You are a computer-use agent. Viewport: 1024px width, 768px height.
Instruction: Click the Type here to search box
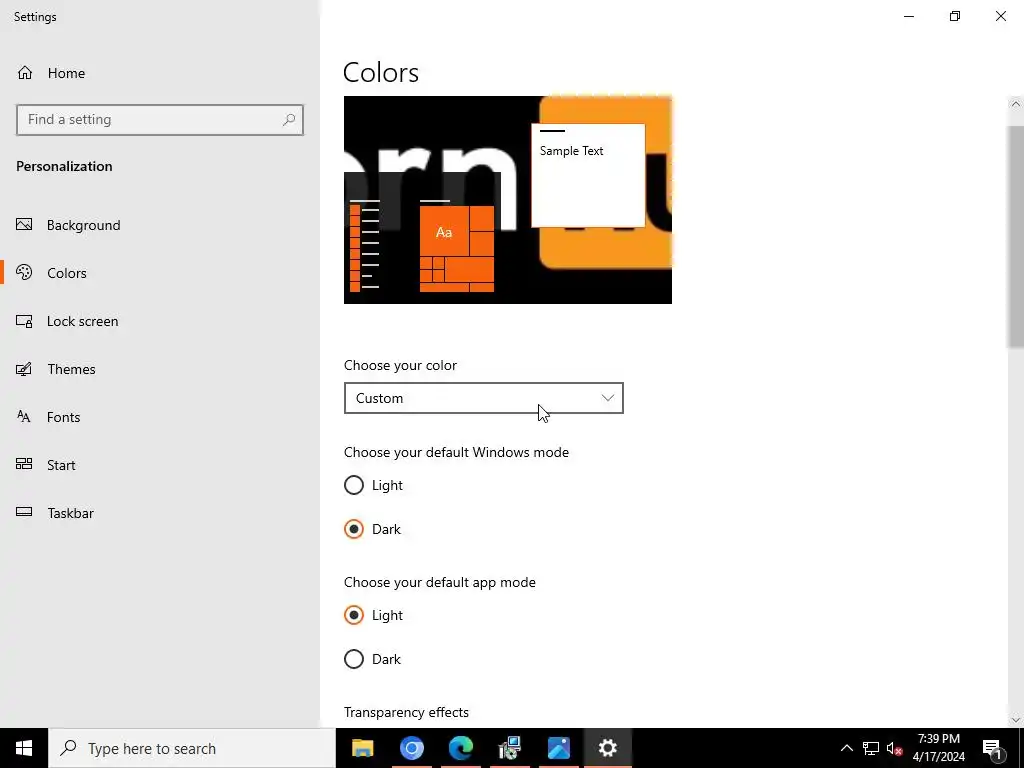192,748
